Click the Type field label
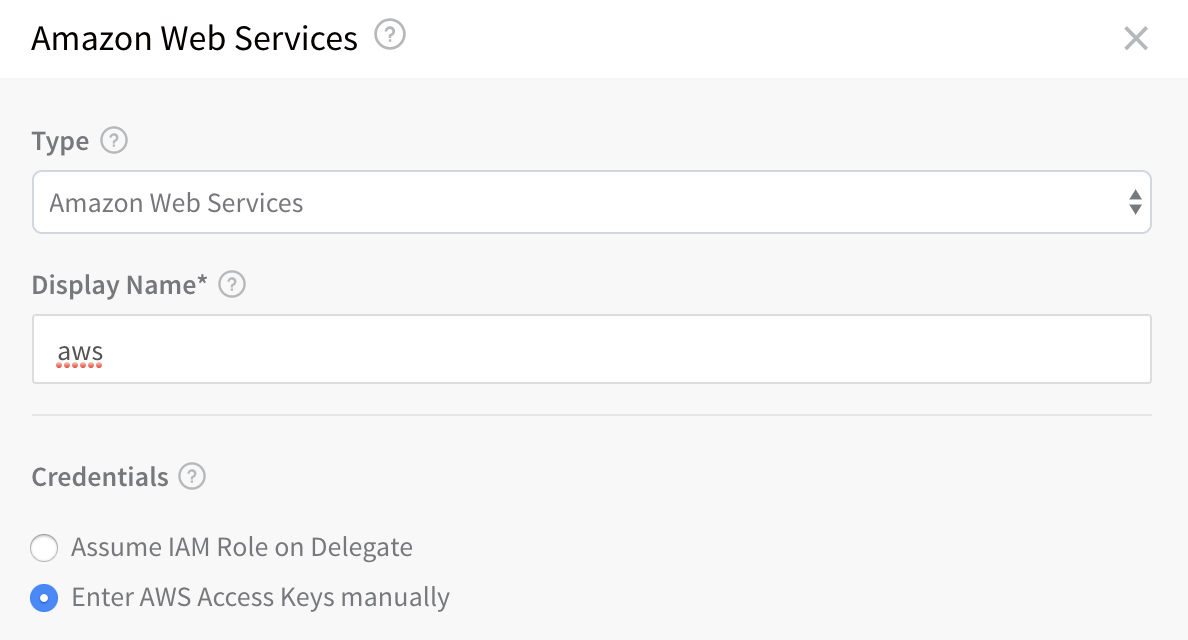Screen dimensions: 1188x640 (60, 141)
